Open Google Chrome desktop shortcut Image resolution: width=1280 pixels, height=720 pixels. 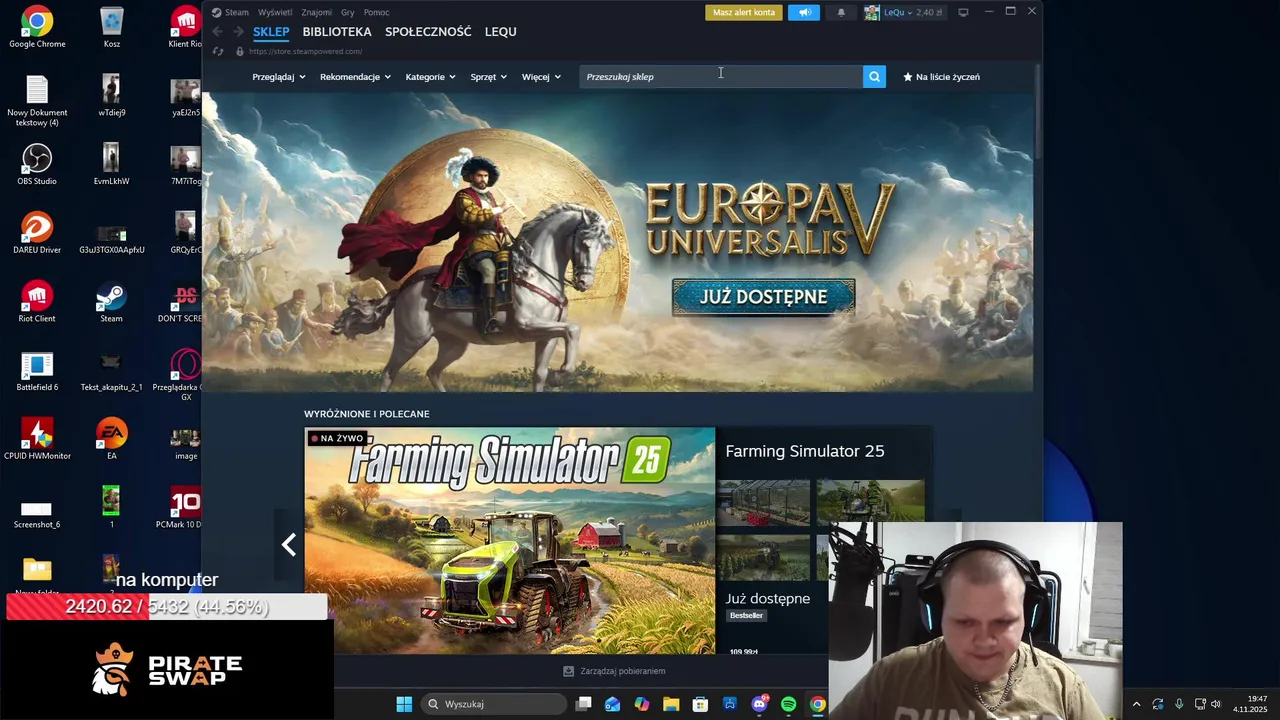pyautogui.click(x=37, y=27)
